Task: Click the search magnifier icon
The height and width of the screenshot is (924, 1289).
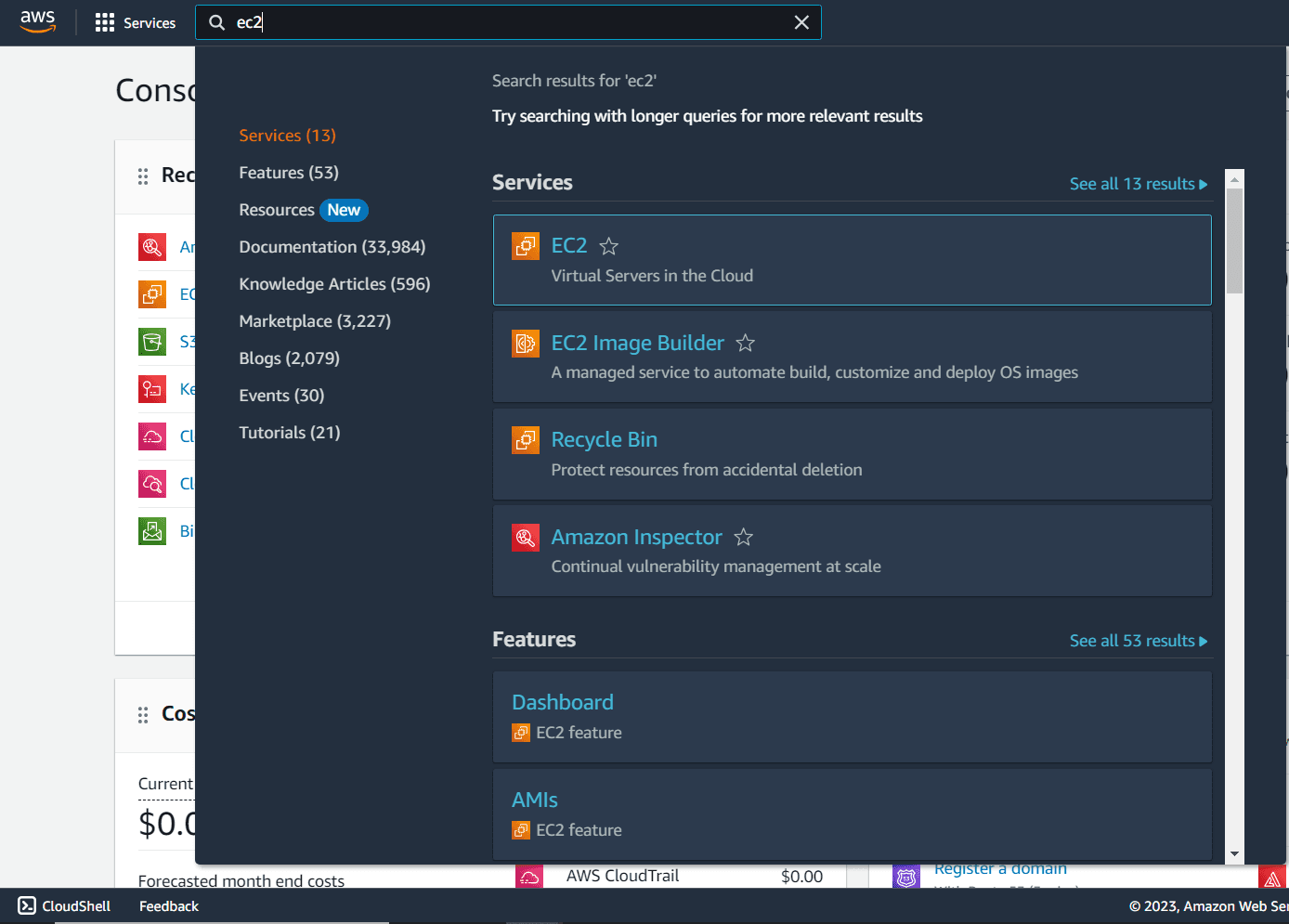Action: pyautogui.click(x=216, y=21)
